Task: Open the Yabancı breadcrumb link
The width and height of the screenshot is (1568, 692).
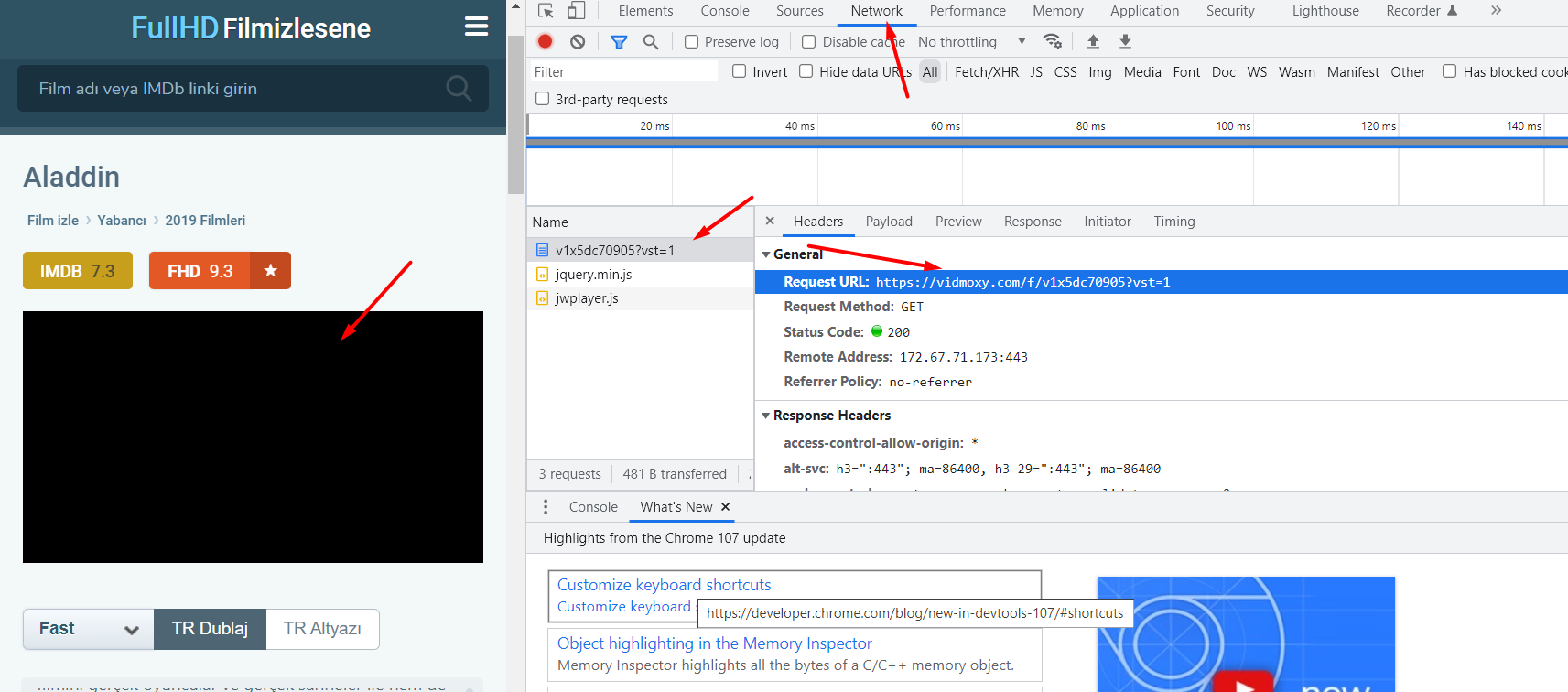Action: pyautogui.click(x=122, y=221)
